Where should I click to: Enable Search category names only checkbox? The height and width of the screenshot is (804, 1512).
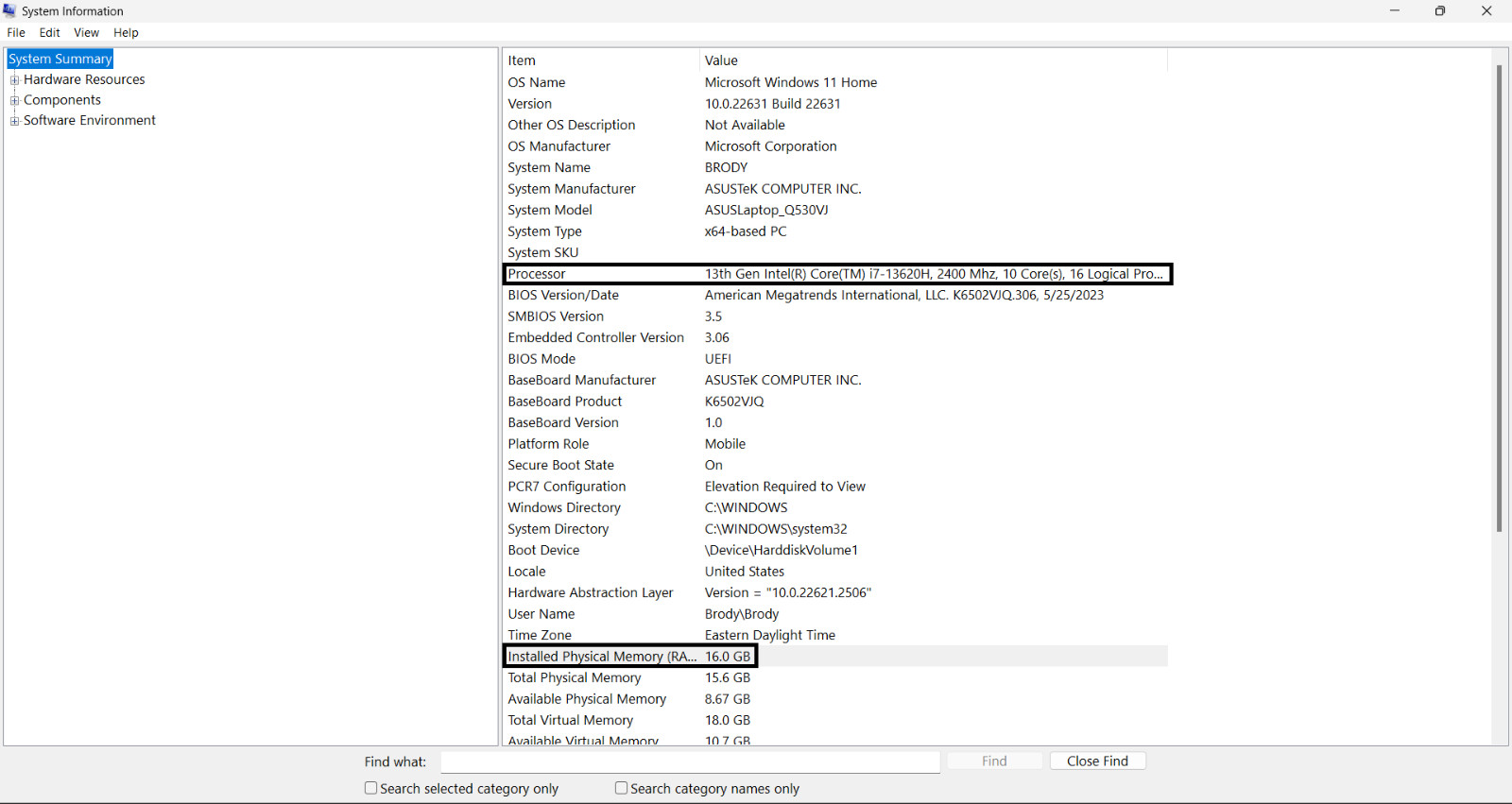[x=621, y=788]
